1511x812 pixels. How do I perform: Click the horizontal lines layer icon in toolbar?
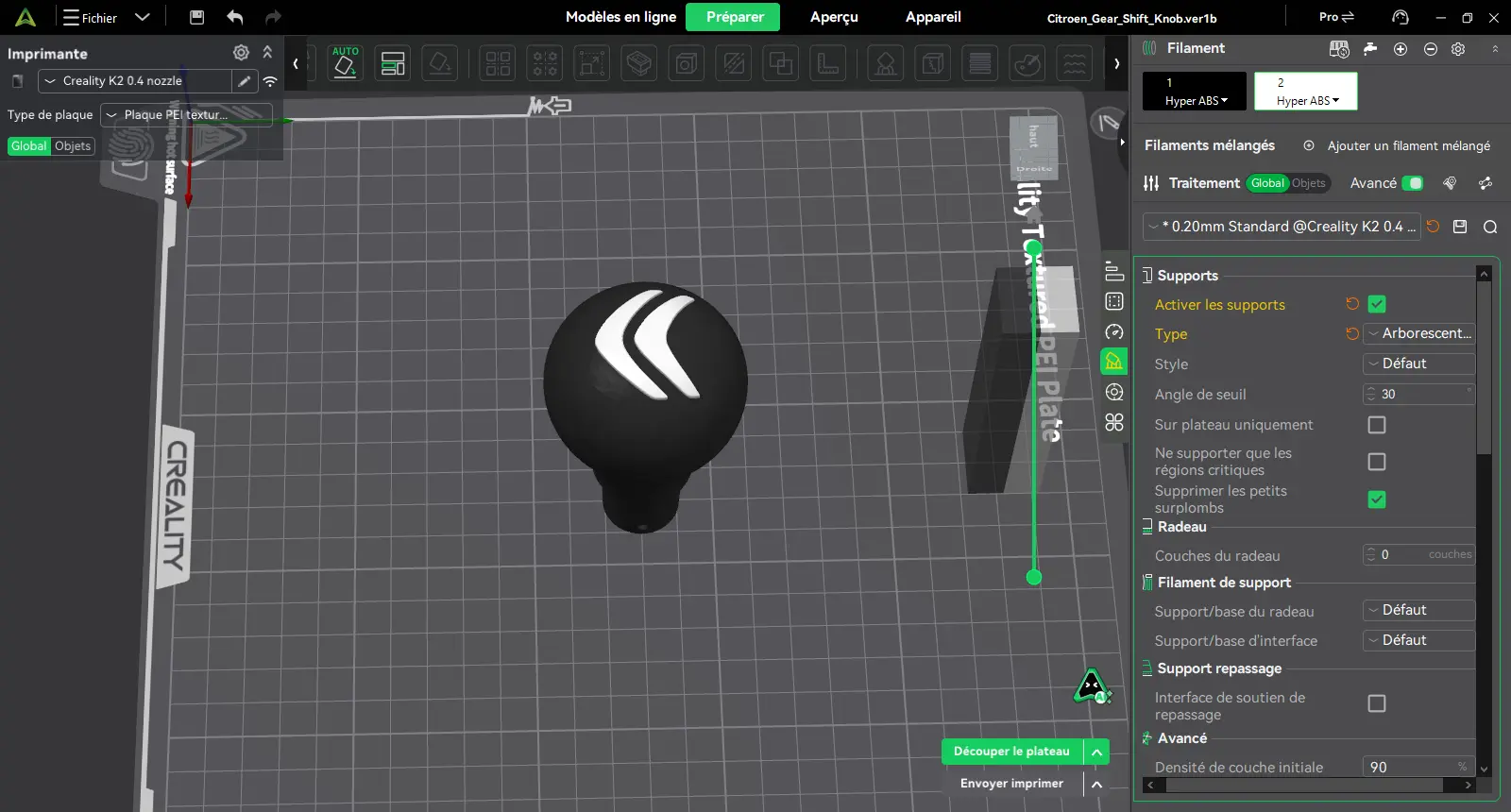pos(980,63)
